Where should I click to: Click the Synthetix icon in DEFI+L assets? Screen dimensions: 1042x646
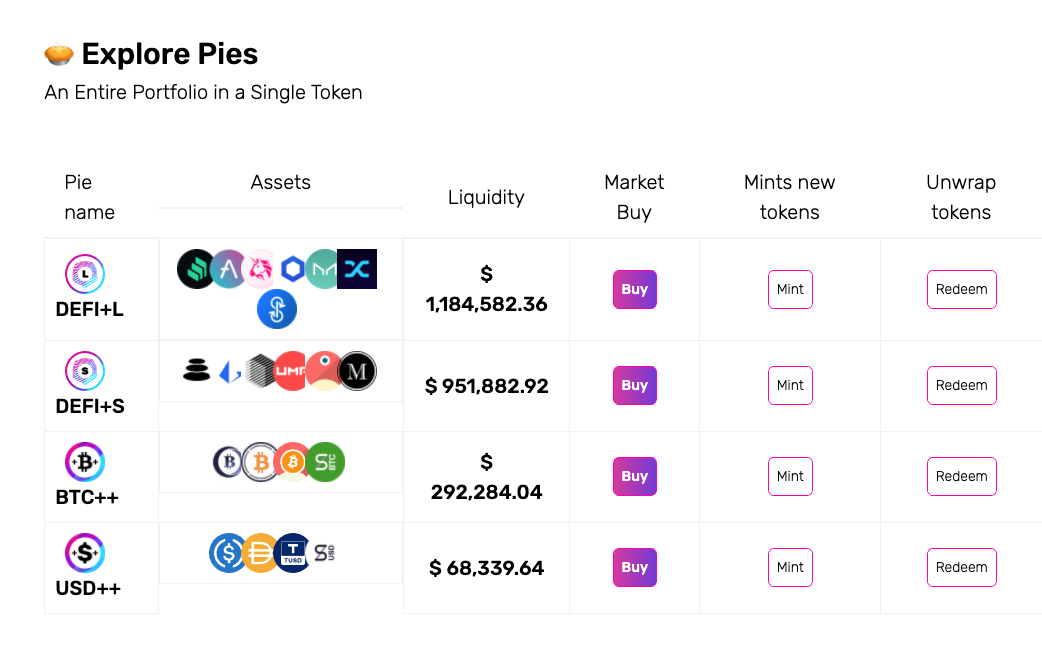click(357, 269)
